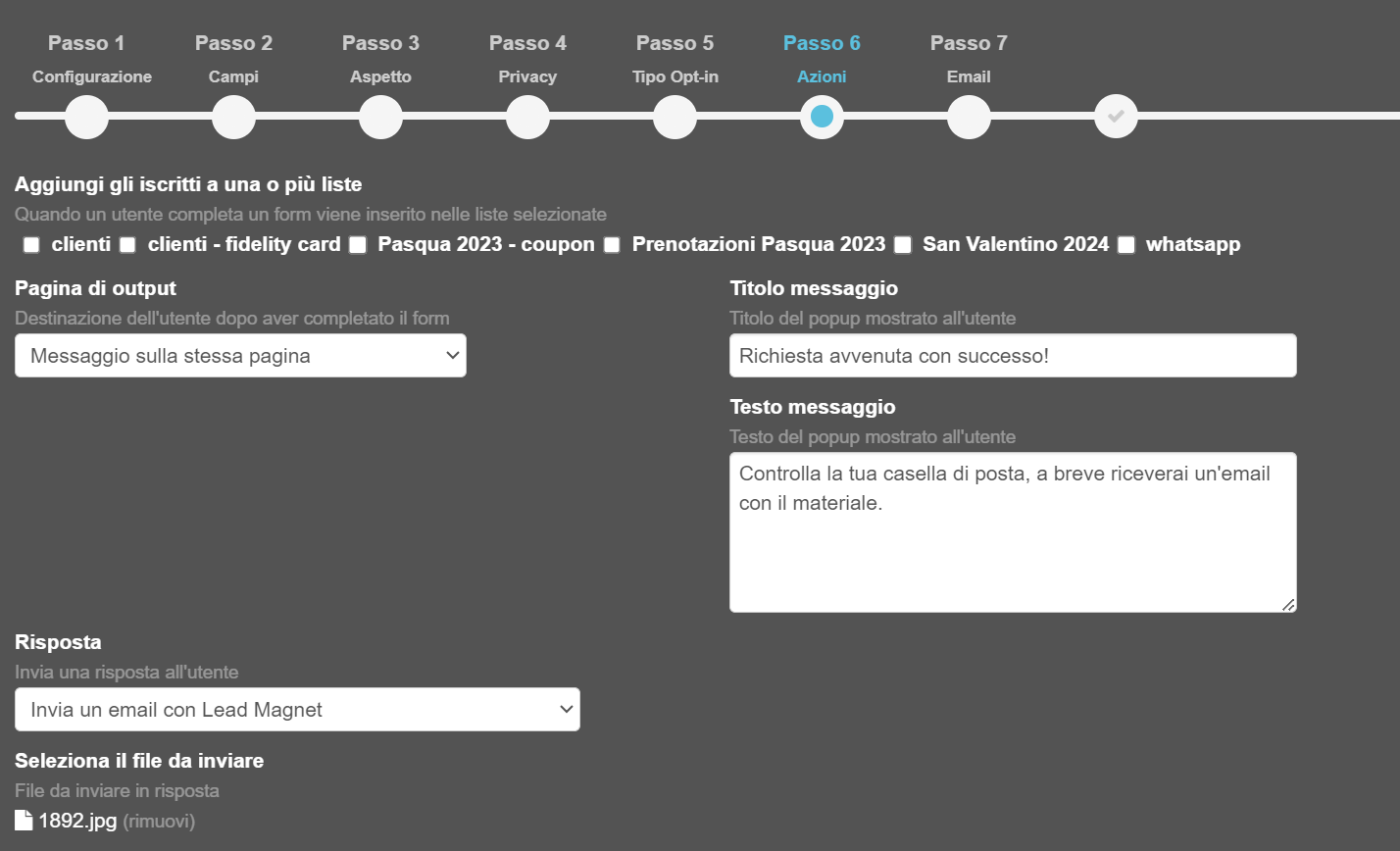Click the checkmark icon on the final step
This screenshot has height=851, width=1400.
pos(1116,116)
